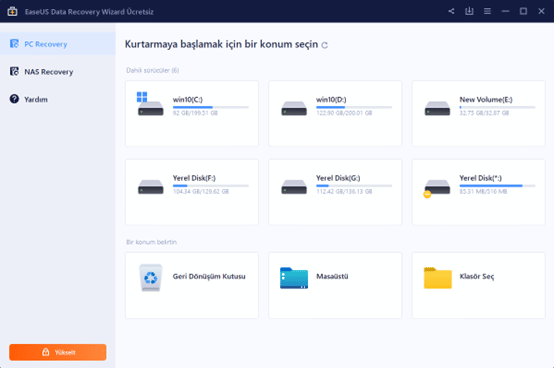Close the EaseUS Data Recovery window
Image resolution: width=554 pixels, height=368 pixels.
pos(541,11)
